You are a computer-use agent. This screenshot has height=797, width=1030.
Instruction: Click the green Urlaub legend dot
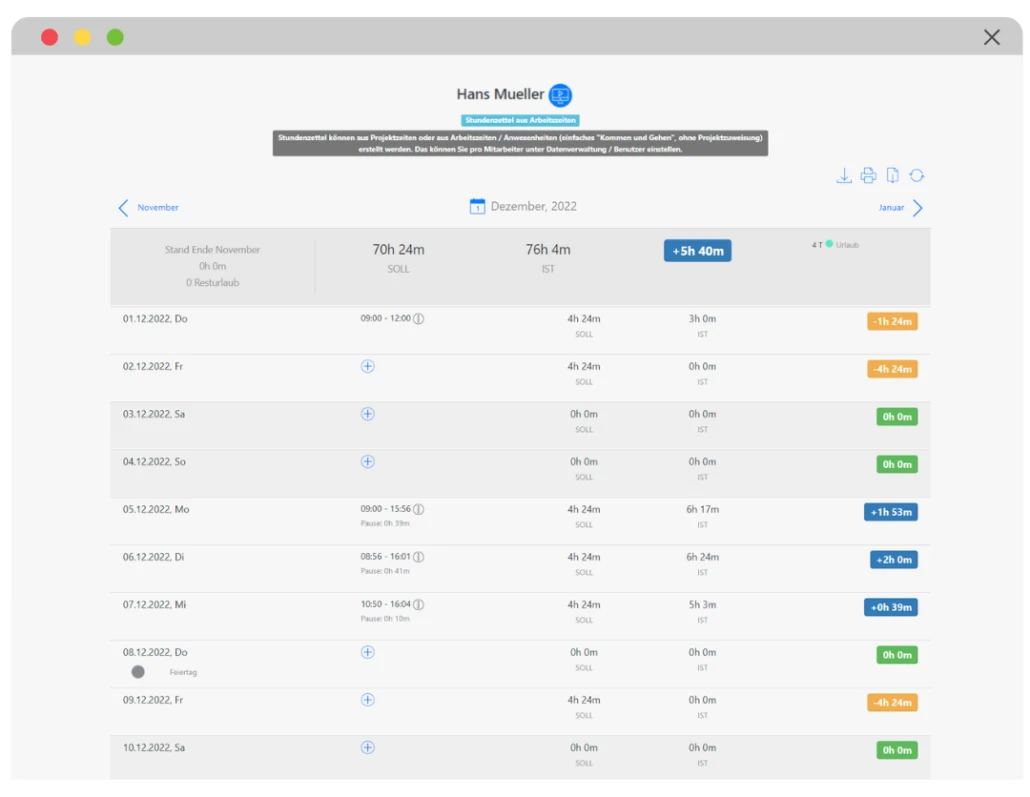tap(829, 244)
